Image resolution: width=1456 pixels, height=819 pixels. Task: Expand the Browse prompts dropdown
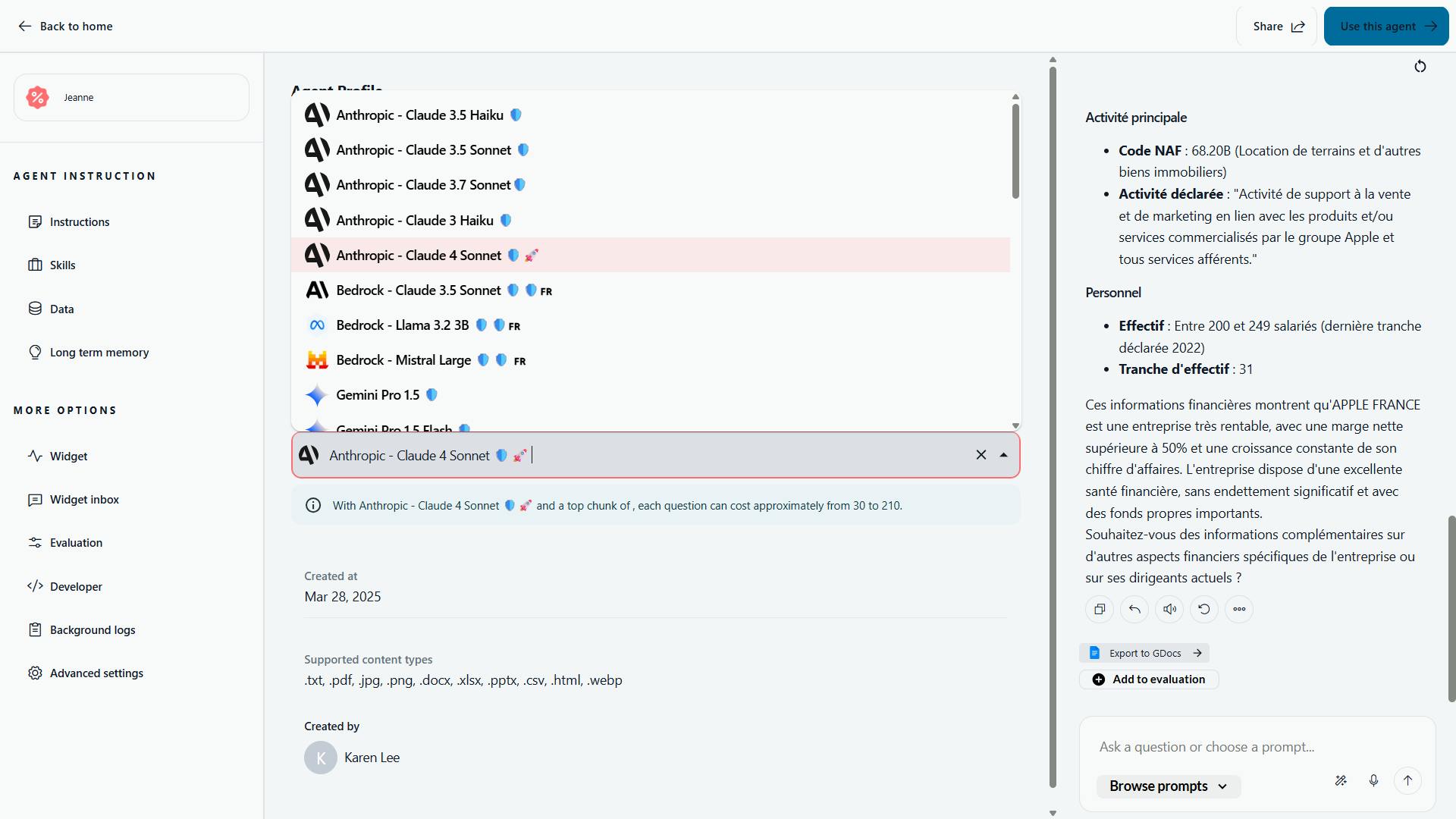click(1168, 786)
